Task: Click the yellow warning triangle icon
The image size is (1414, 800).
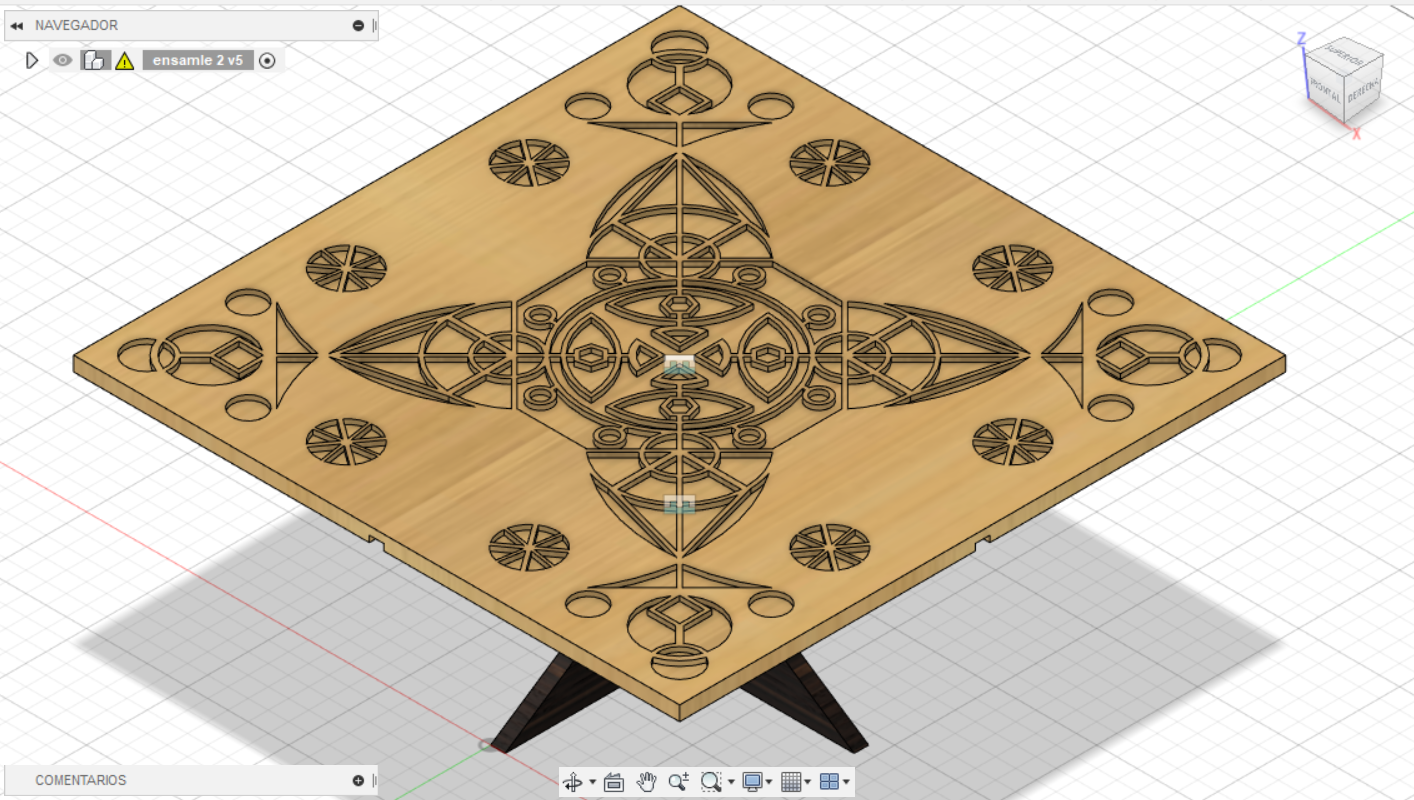Action: pos(124,61)
